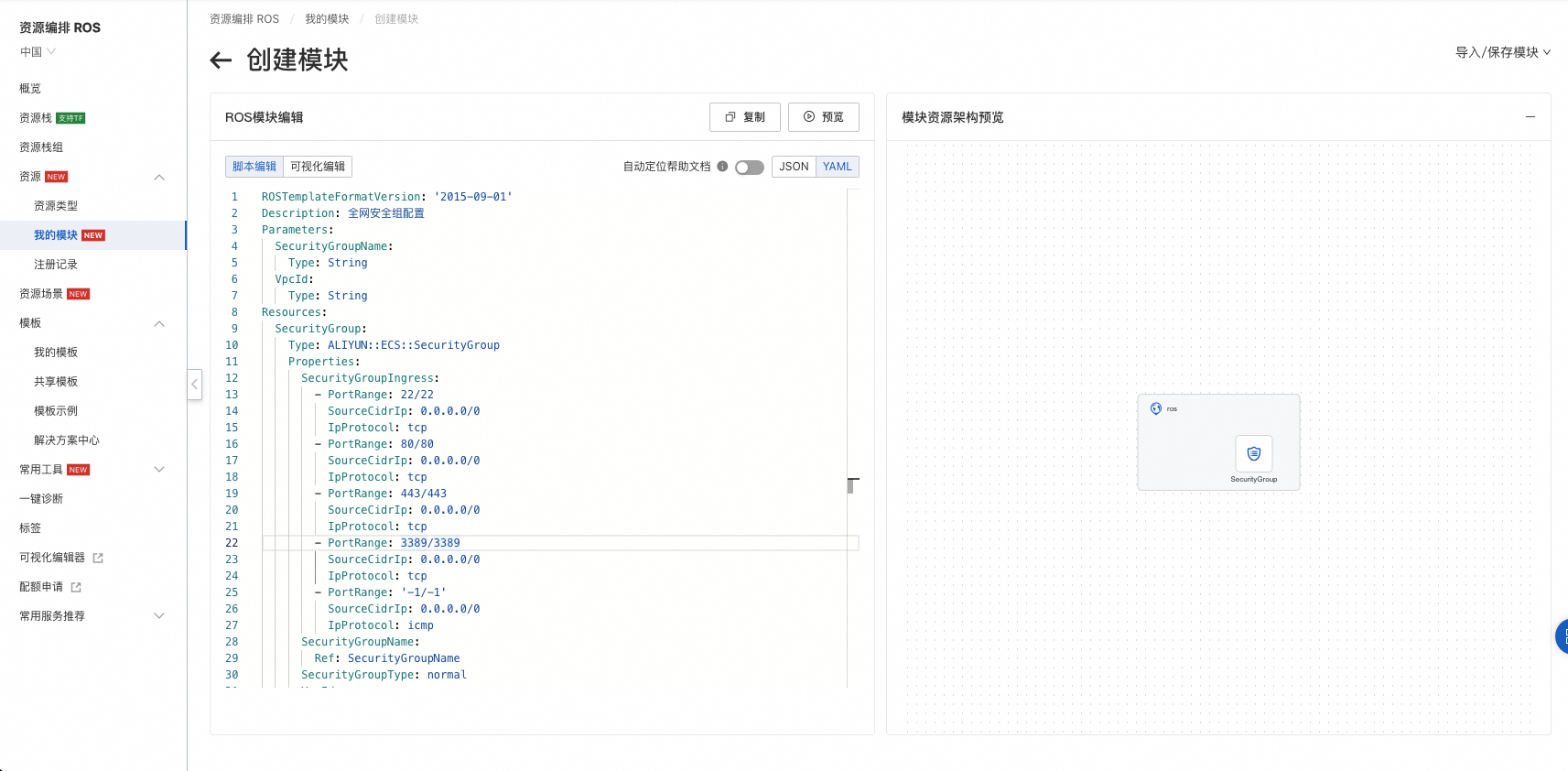The image size is (1568, 771).
Task: Open external link icon beside 配额申请
Action: point(76,587)
